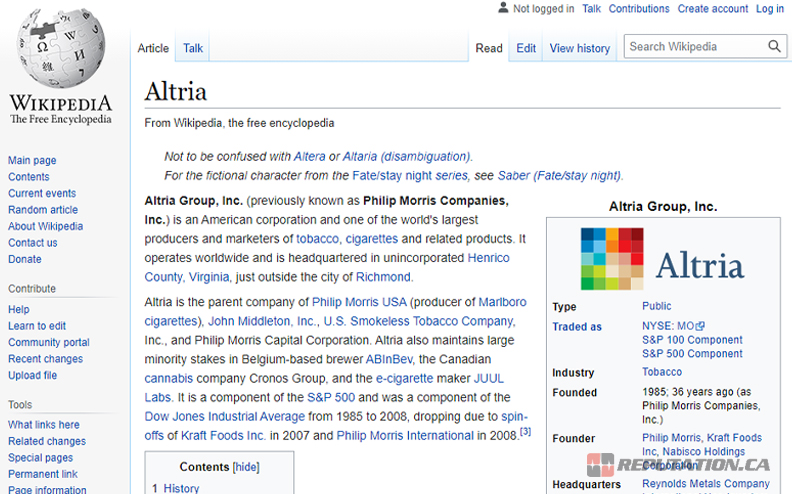The height and width of the screenshot is (494, 792).
Task: Follow the Altaria (disambiguation) link
Action: [x=407, y=157]
